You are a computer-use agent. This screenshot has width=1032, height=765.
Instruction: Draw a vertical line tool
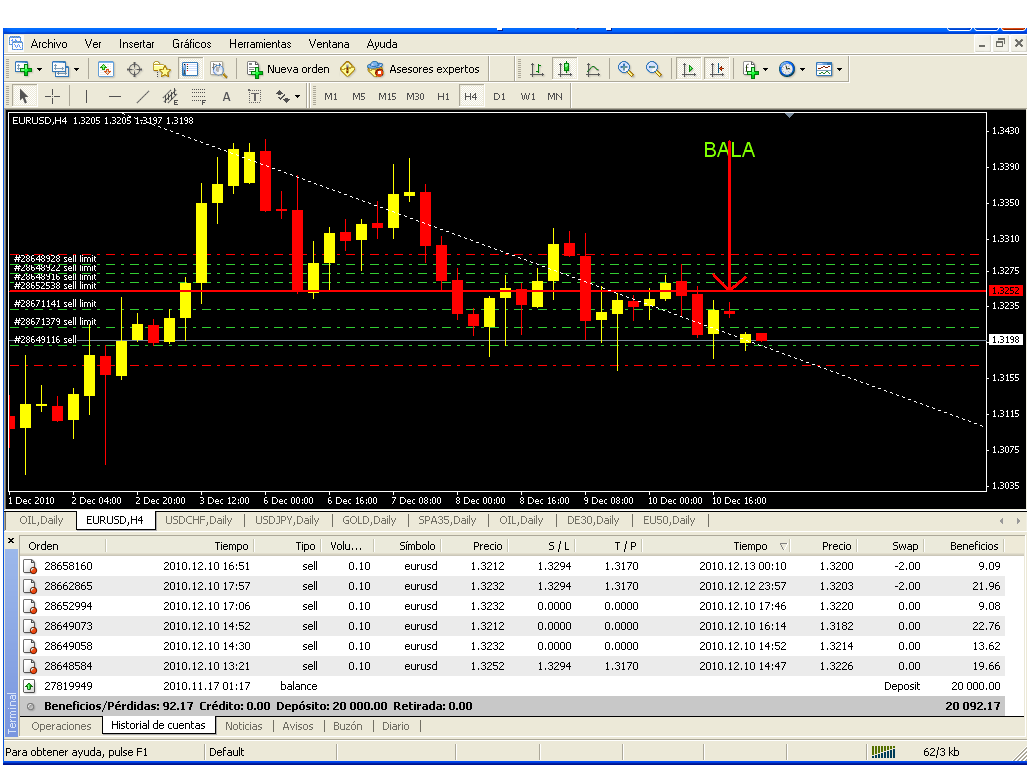pyautogui.click(x=86, y=97)
